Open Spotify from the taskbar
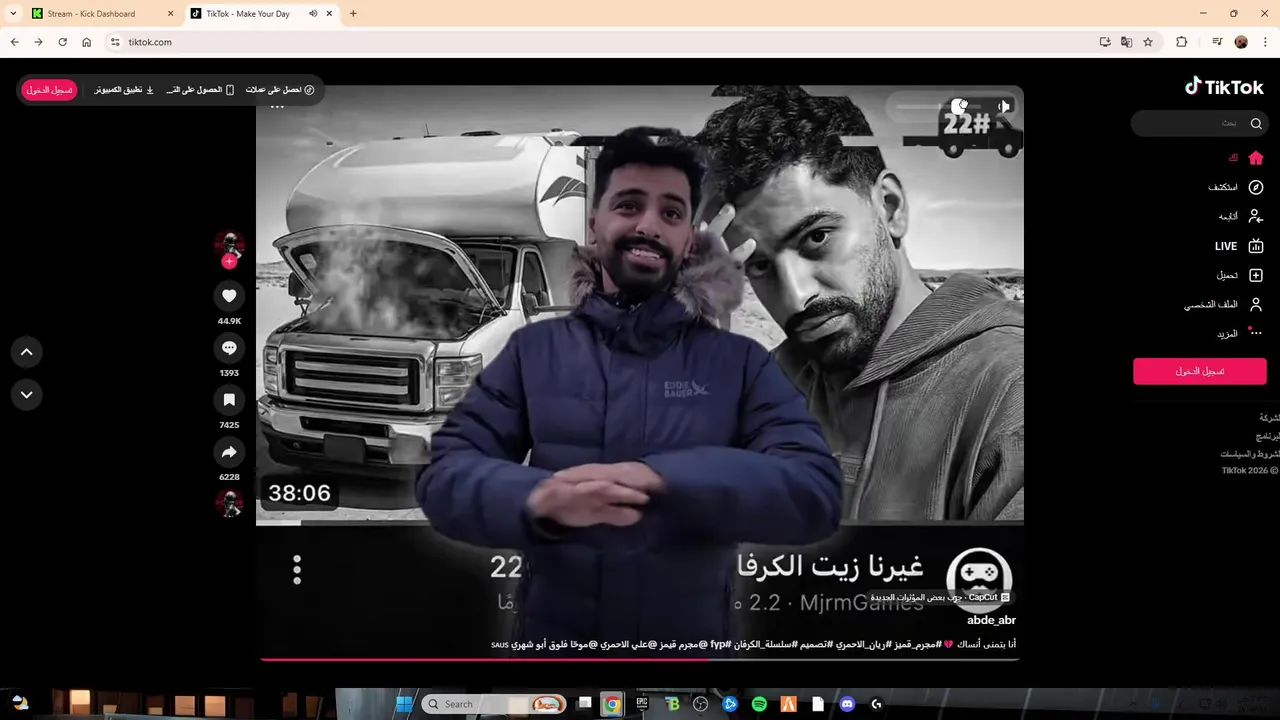Image resolution: width=1280 pixels, height=720 pixels. click(759, 704)
